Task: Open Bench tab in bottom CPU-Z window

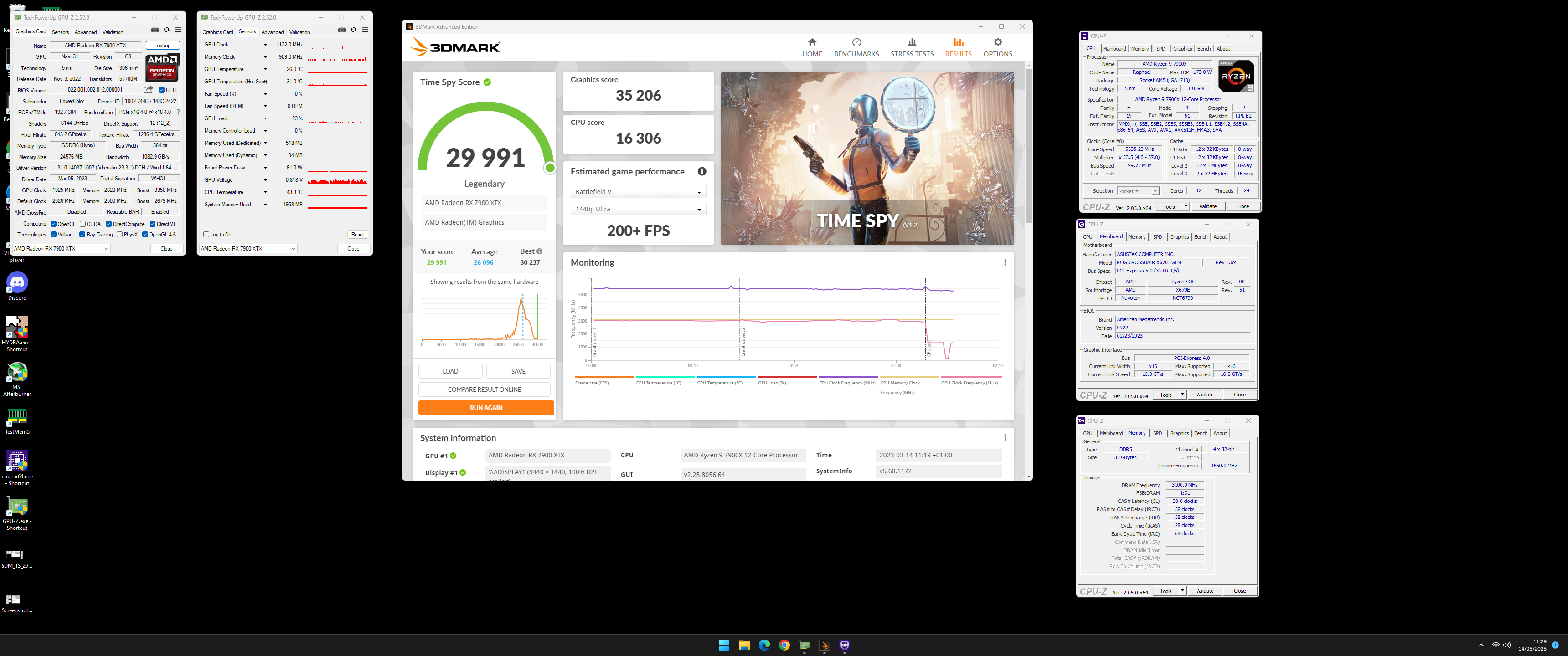Action: pos(1200,433)
